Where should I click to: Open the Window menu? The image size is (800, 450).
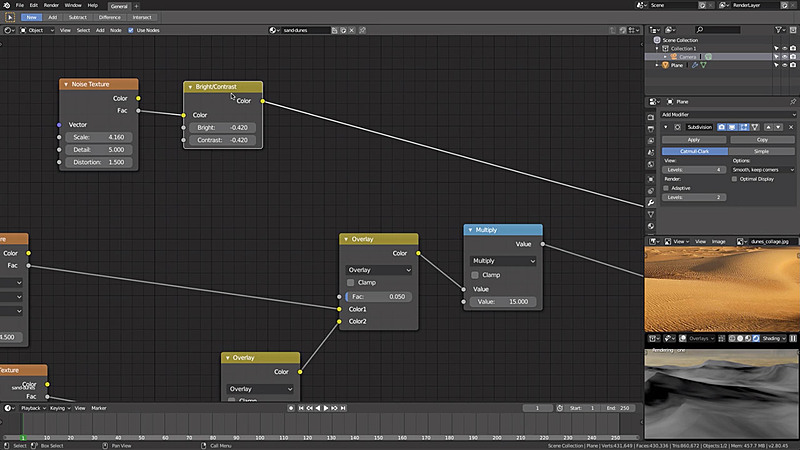pos(73,5)
